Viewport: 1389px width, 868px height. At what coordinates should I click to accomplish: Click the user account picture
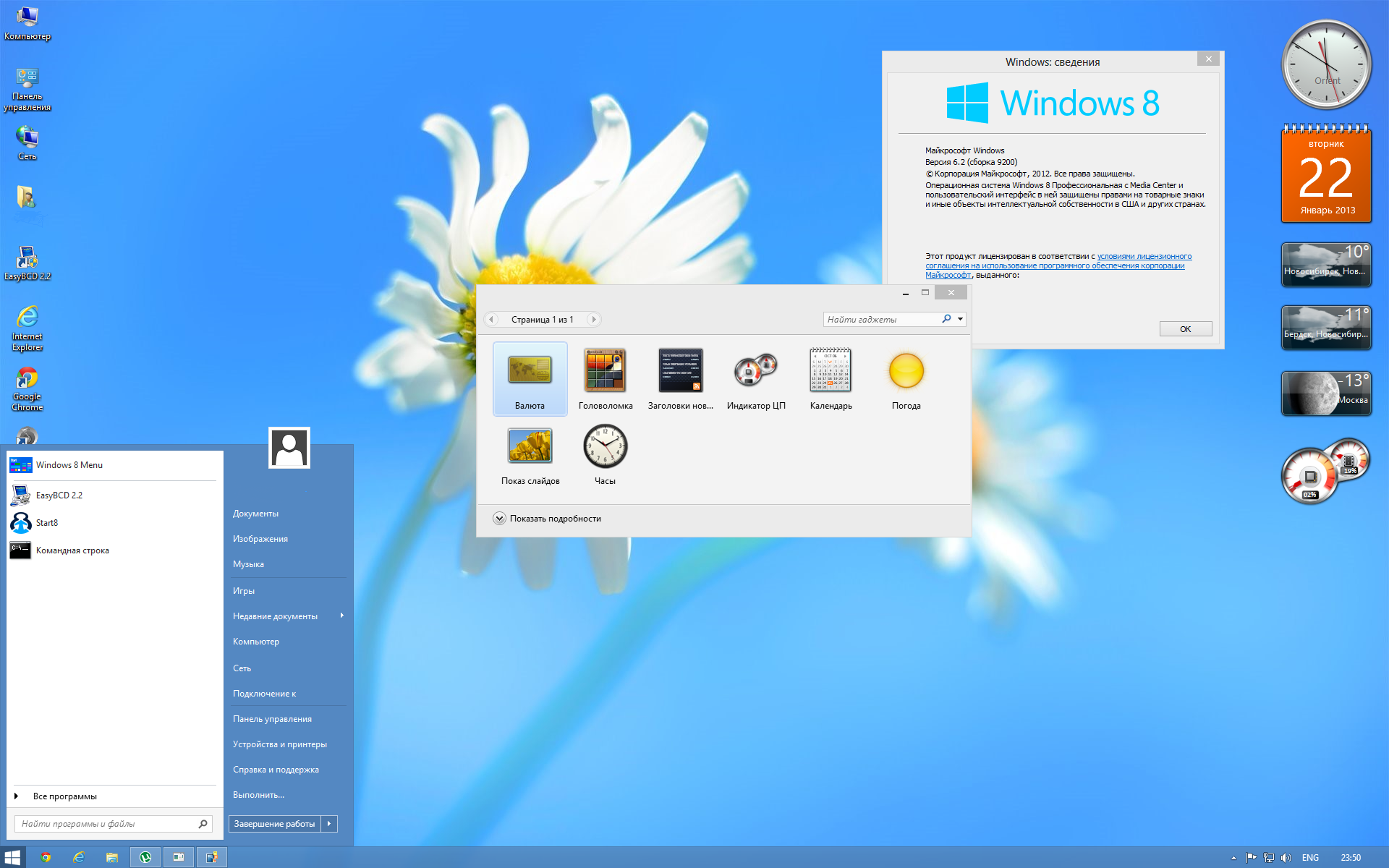coord(289,448)
